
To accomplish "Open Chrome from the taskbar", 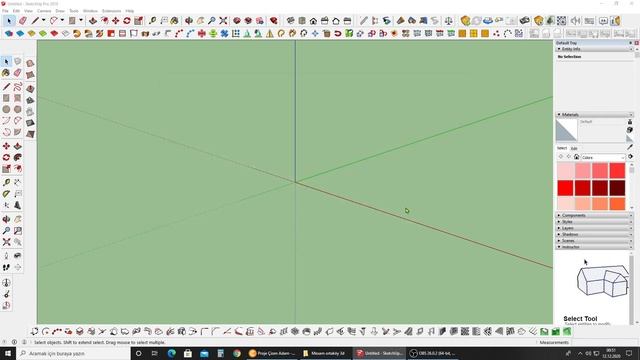I will click(237, 353).
